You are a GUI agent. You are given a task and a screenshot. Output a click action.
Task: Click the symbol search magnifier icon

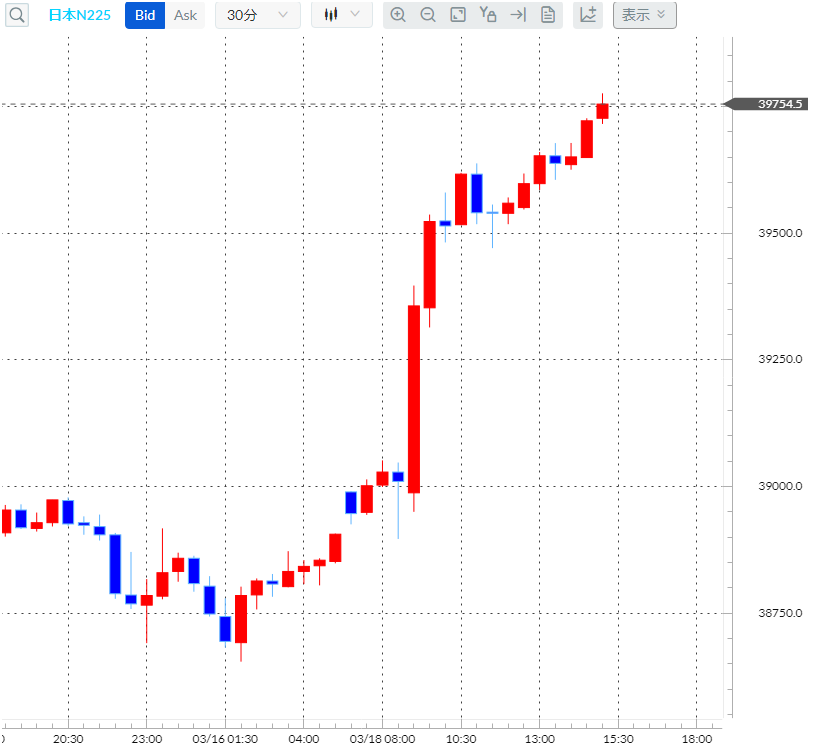tap(16, 15)
